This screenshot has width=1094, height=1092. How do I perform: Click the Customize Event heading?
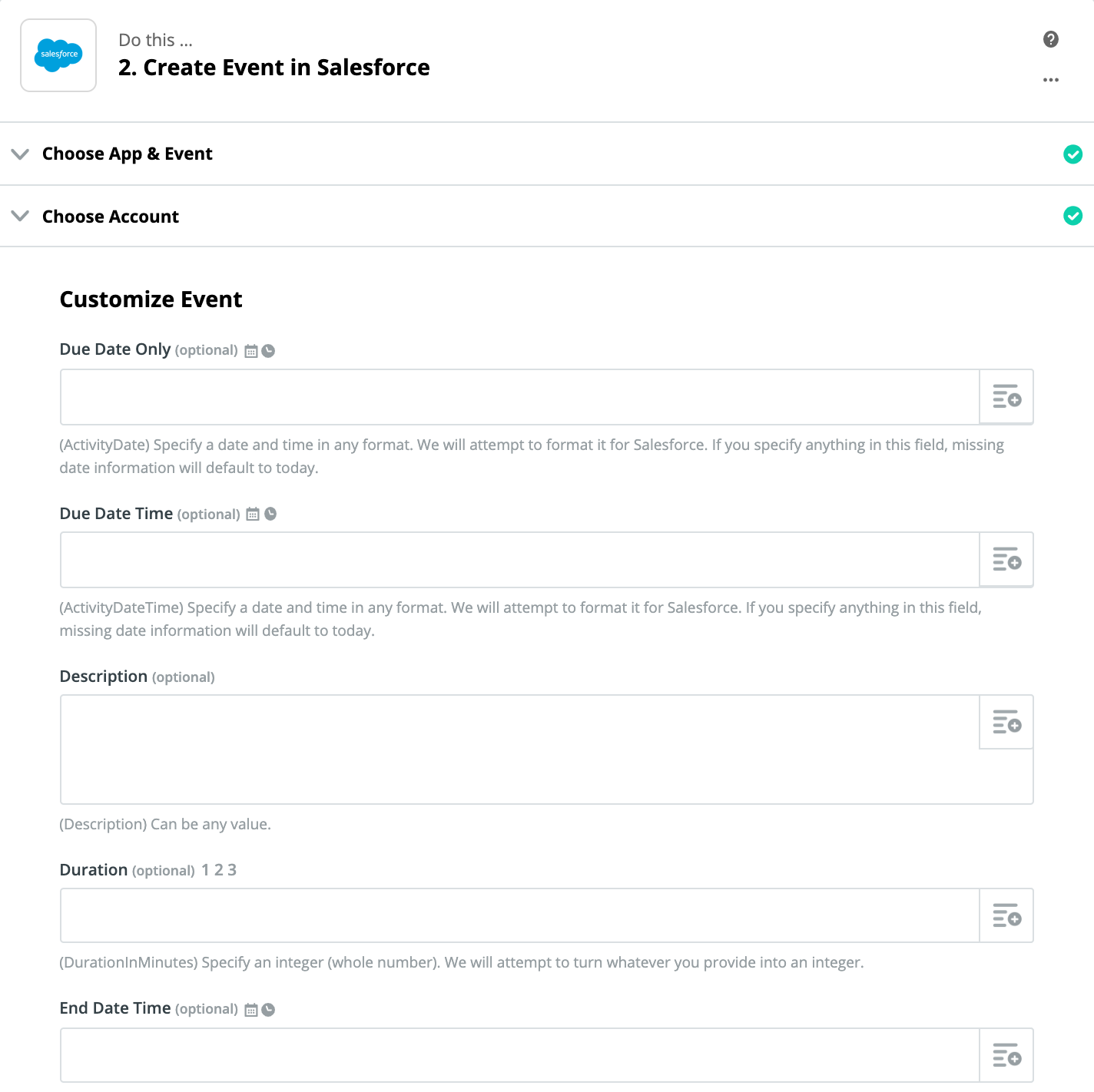(x=151, y=299)
